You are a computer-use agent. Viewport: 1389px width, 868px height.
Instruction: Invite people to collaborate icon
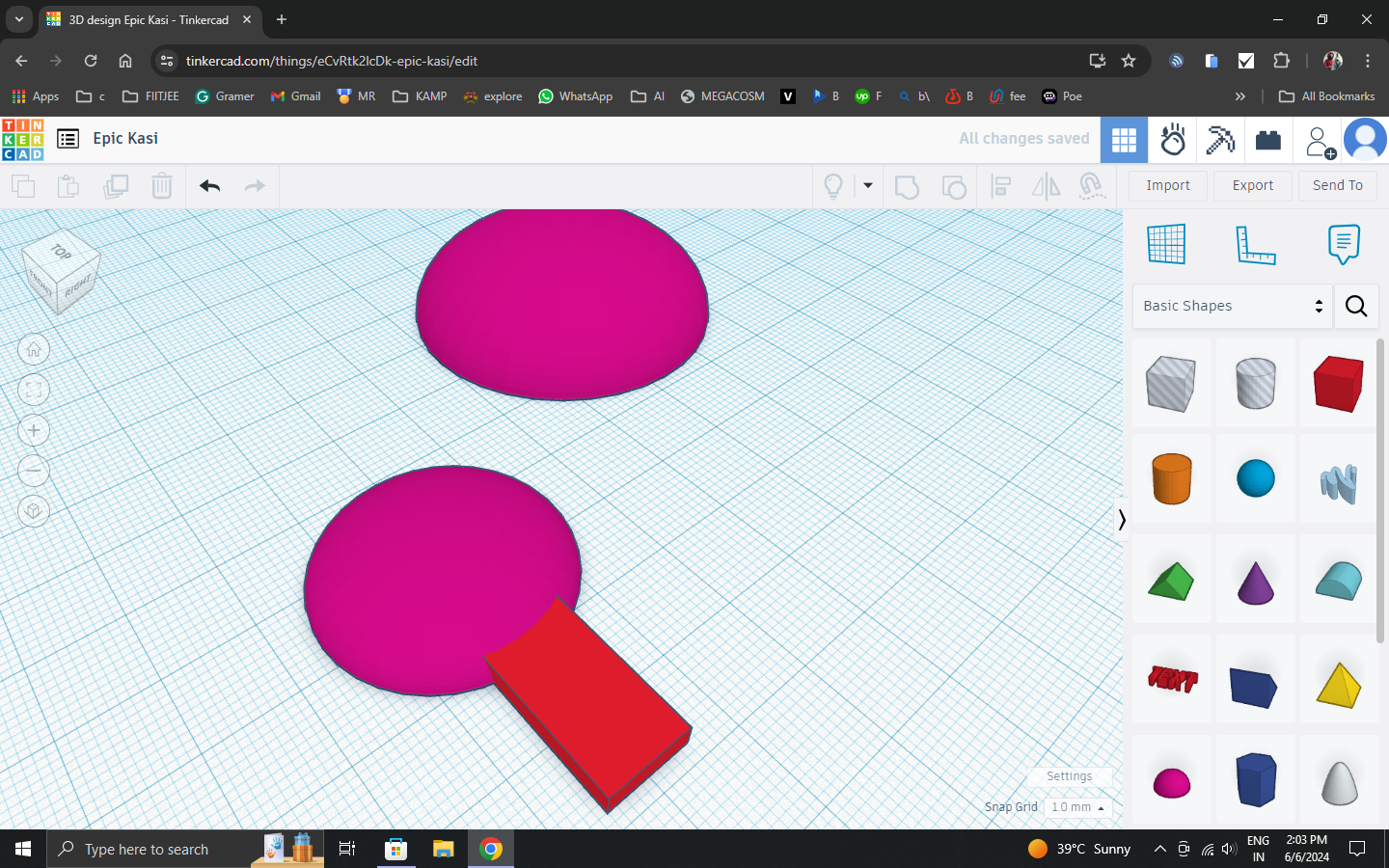(1319, 142)
